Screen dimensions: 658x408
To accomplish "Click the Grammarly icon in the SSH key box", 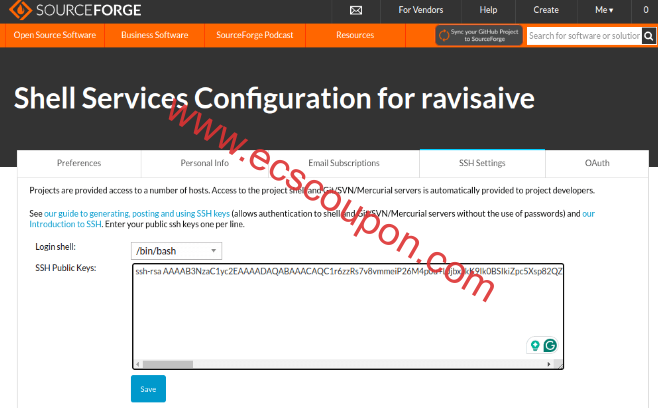I will [x=550, y=345].
